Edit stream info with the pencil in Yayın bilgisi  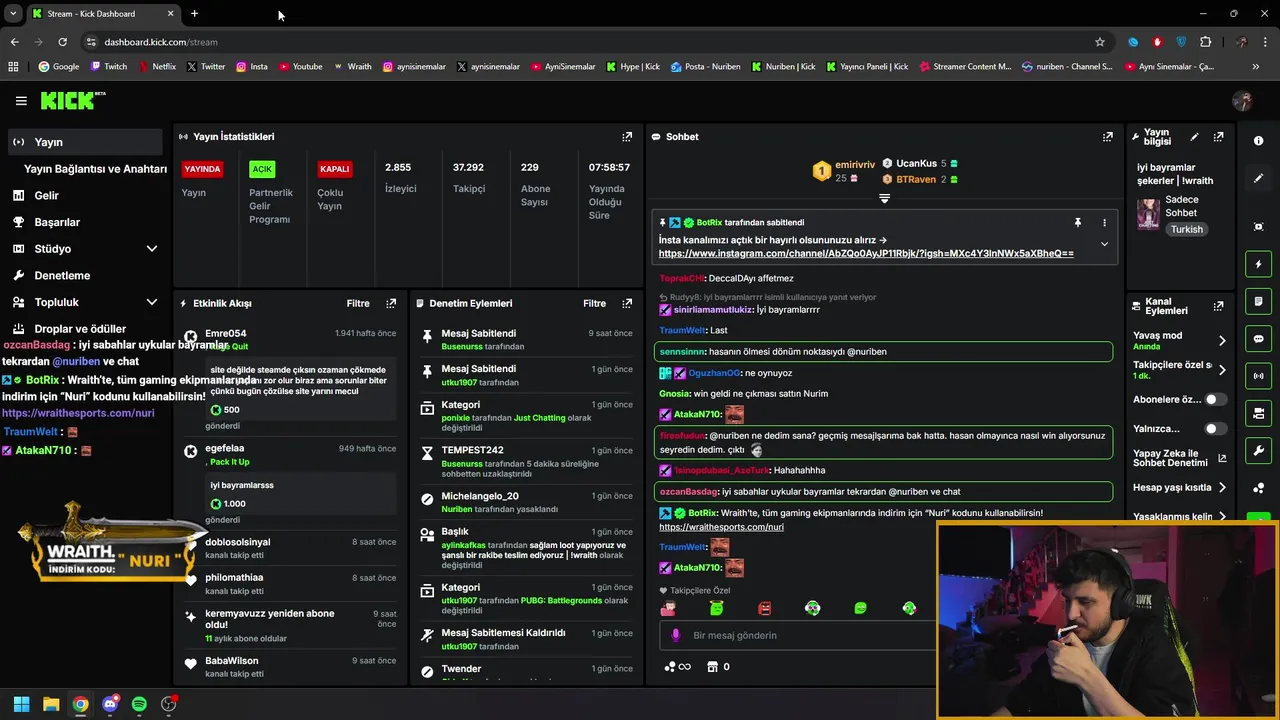(x=1194, y=137)
